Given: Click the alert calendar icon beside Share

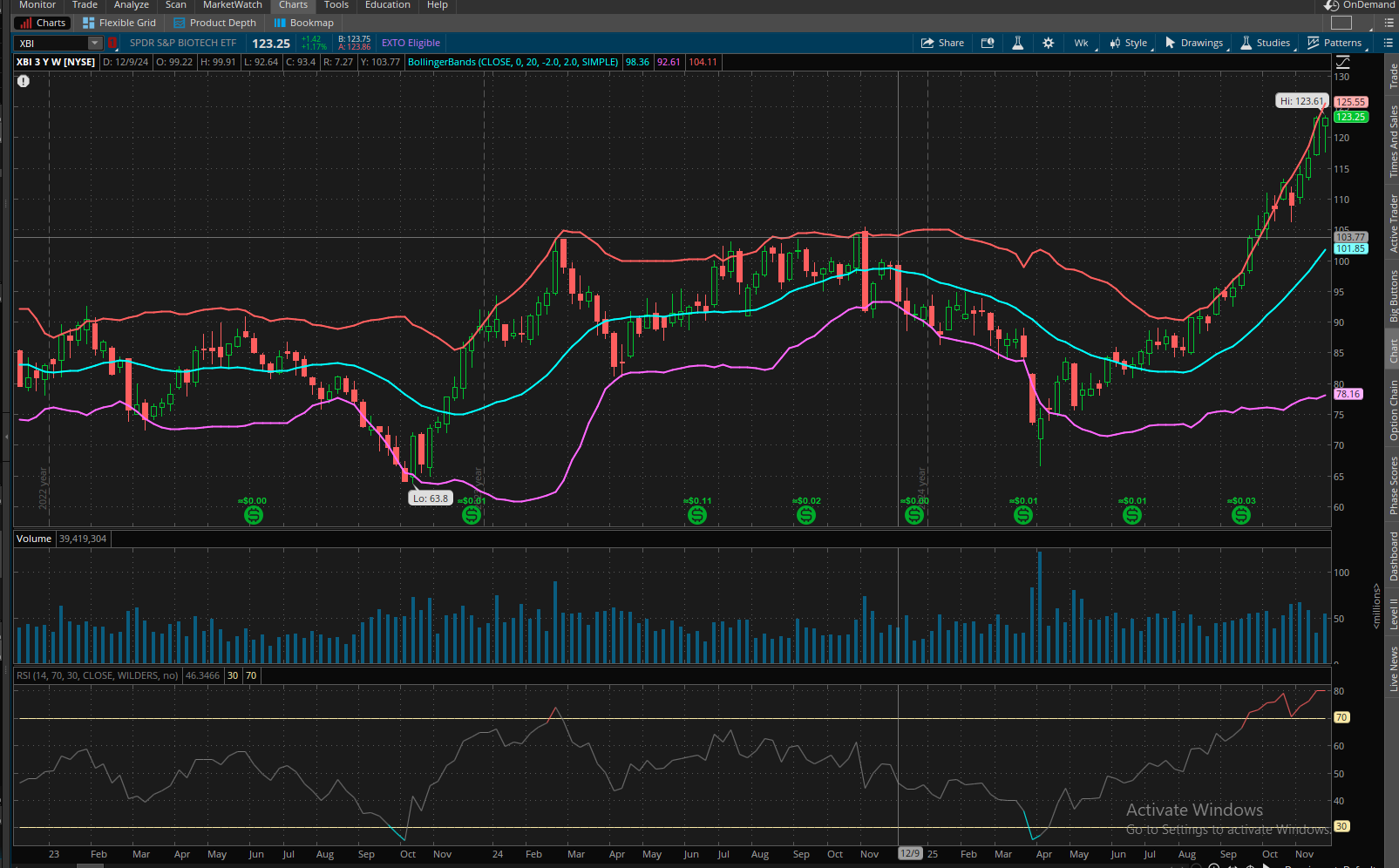Looking at the screenshot, I should [988, 43].
